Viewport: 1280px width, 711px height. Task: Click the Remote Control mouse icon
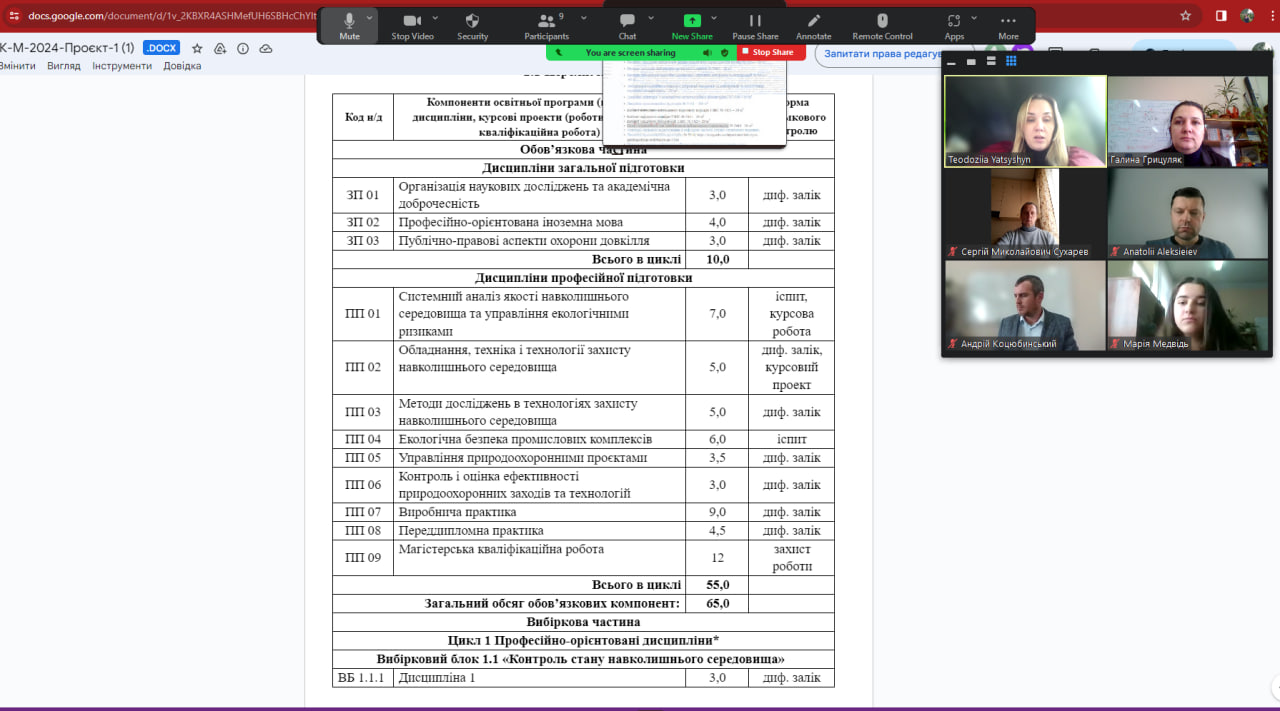pos(882,24)
